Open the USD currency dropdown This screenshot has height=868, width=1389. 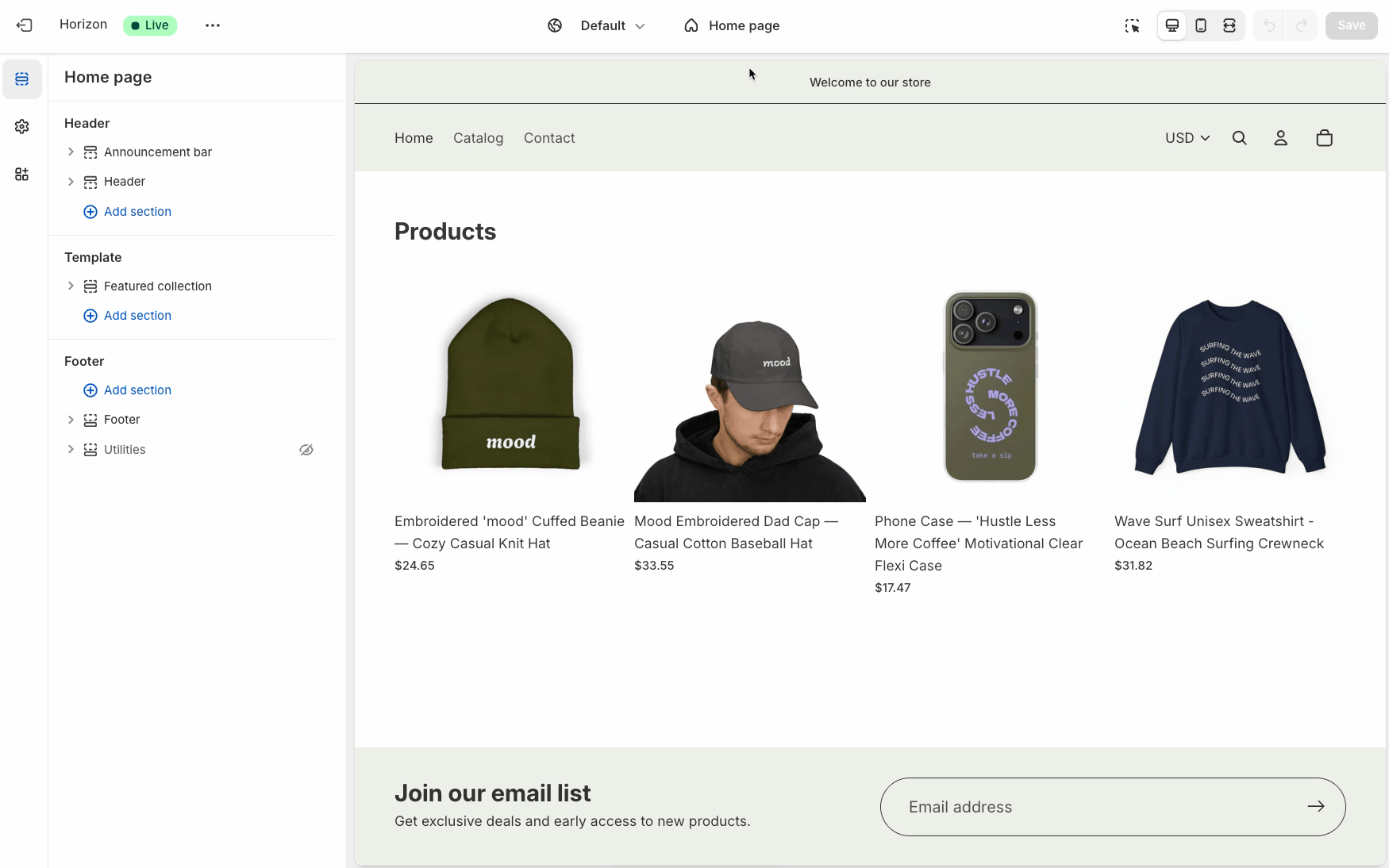coord(1187,137)
